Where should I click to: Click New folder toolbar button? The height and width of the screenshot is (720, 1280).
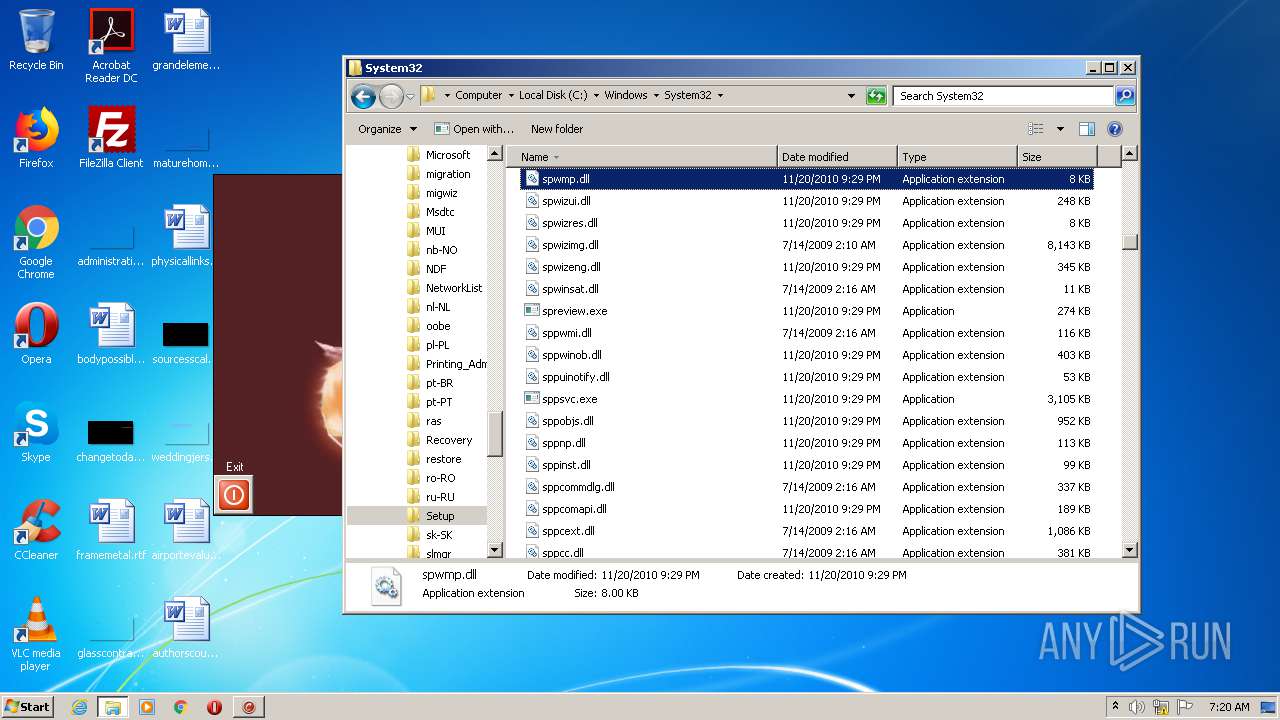coord(557,129)
